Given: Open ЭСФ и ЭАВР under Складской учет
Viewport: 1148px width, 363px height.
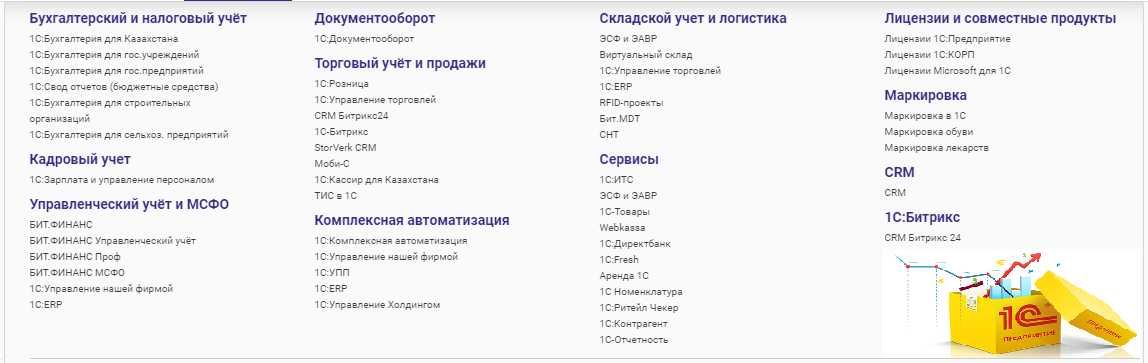Looking at the screenshot, I should point(628,39).
